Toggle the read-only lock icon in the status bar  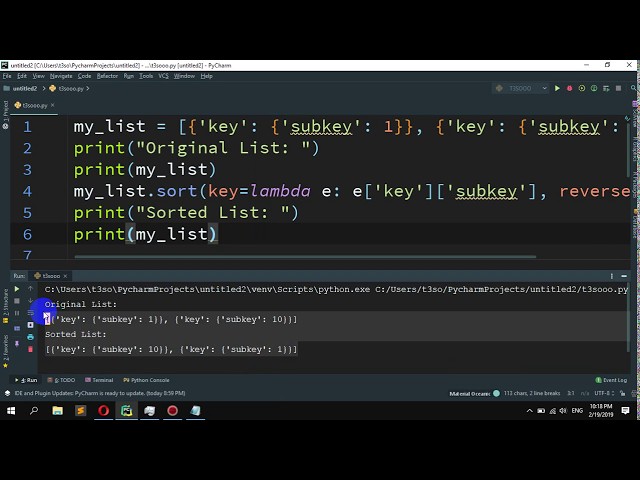tap(622, 393)
